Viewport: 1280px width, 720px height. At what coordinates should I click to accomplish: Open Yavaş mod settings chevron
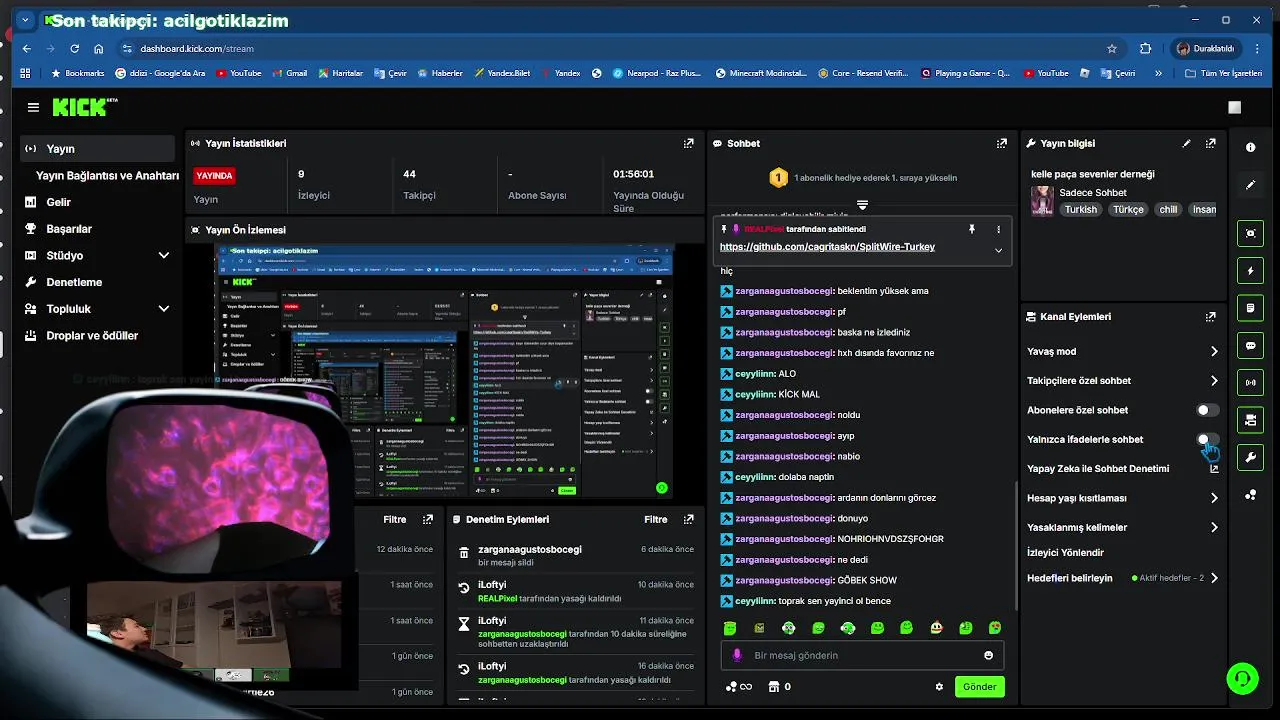click(1214, 351)
